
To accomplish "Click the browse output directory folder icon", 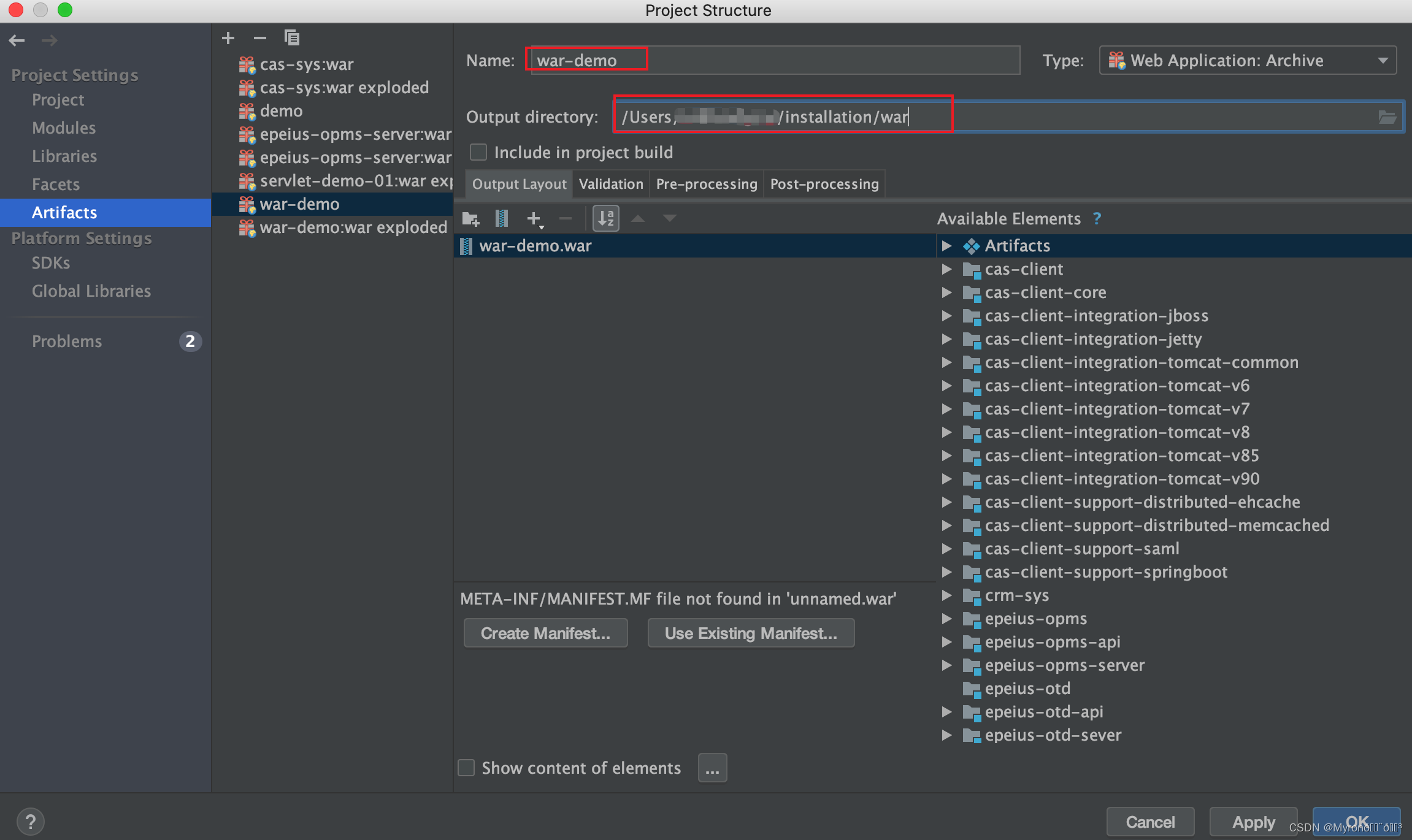I will click(1387, 117).
